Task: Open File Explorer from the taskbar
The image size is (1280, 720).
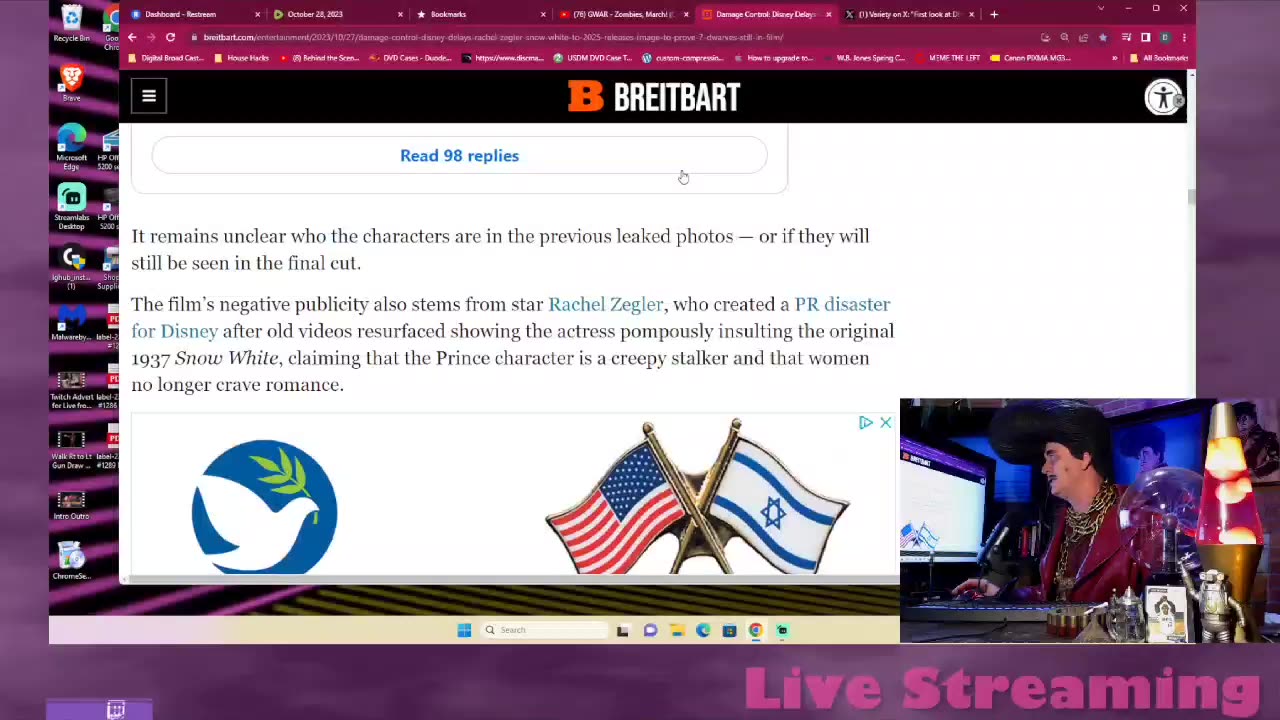Action: (x=677, y=630)
